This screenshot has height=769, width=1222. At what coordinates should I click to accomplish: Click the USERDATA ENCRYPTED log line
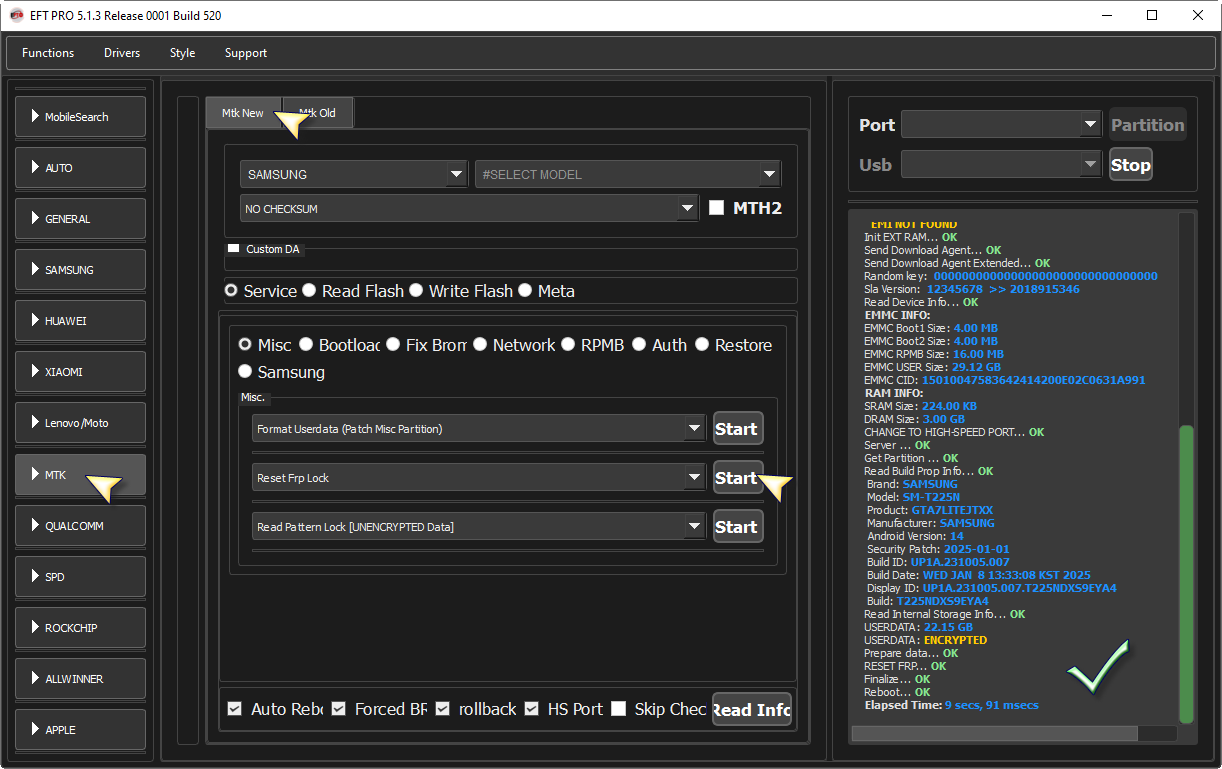[x=926, y=640]
